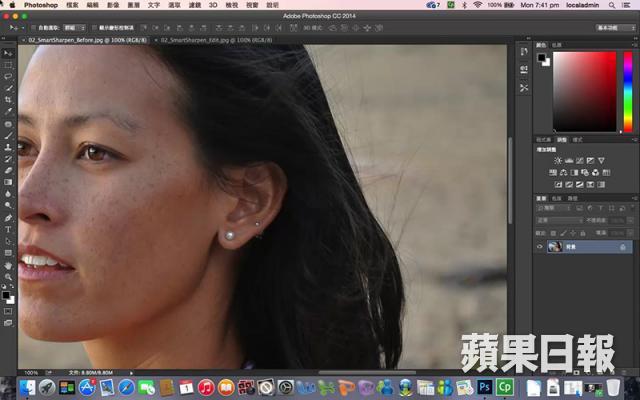Open Spotlight search in menu bar
The height and width of the screenshot is (400, 640).
click(x=612, y=5)
